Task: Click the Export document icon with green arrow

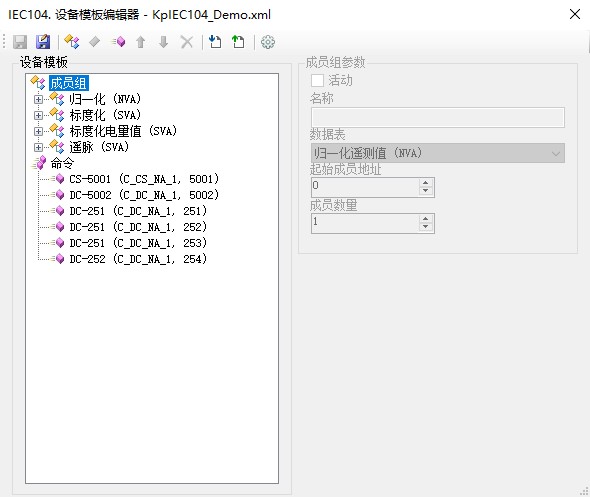Action: tap(238, 41)
